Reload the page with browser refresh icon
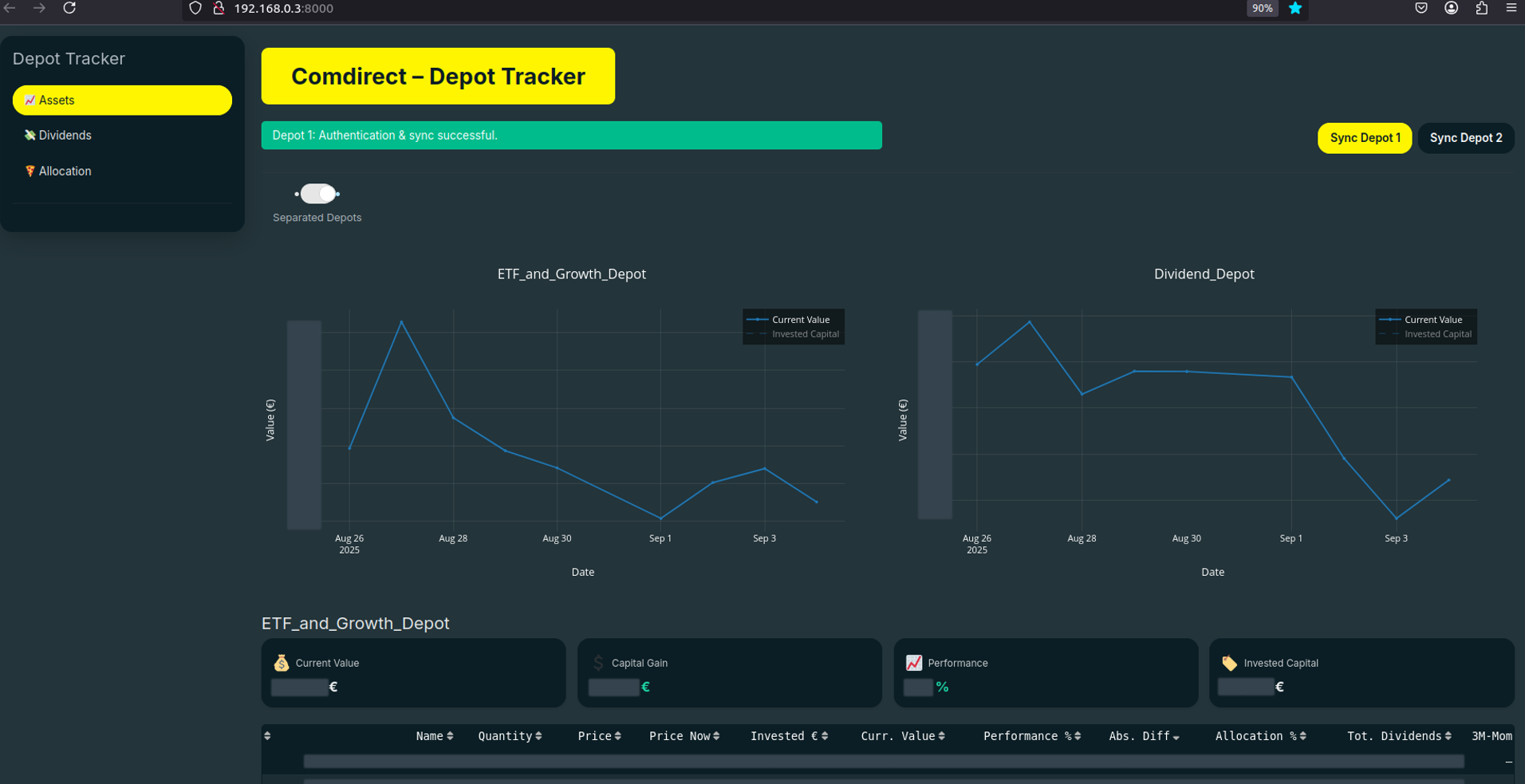 point(69,8)
